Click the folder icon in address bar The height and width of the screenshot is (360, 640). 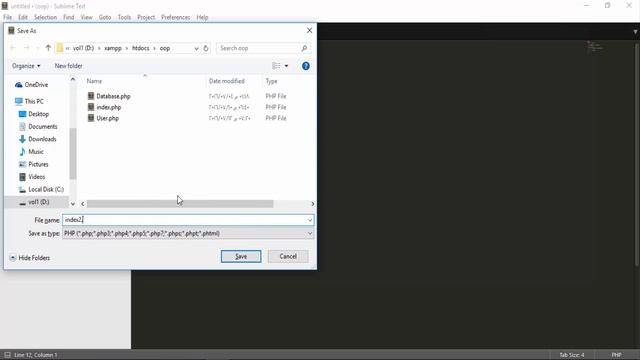60,48
